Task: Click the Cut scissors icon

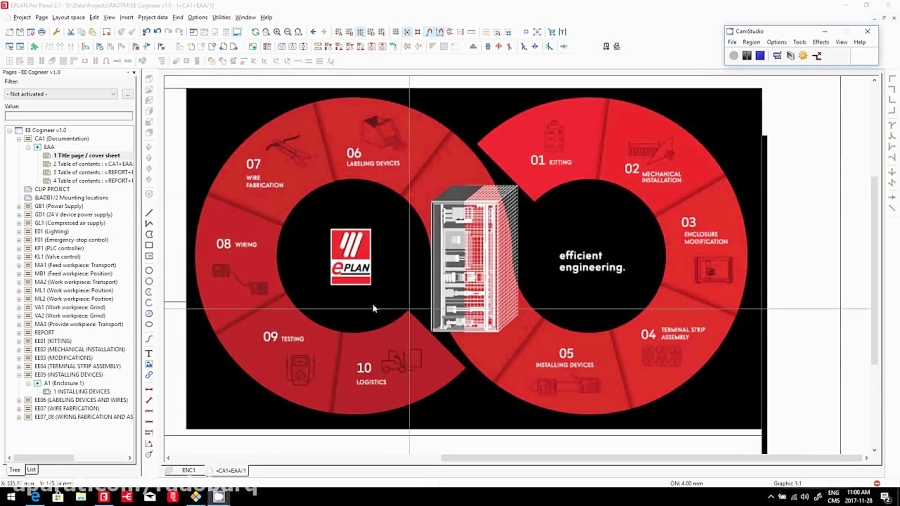Action: (x=71, y=32)
